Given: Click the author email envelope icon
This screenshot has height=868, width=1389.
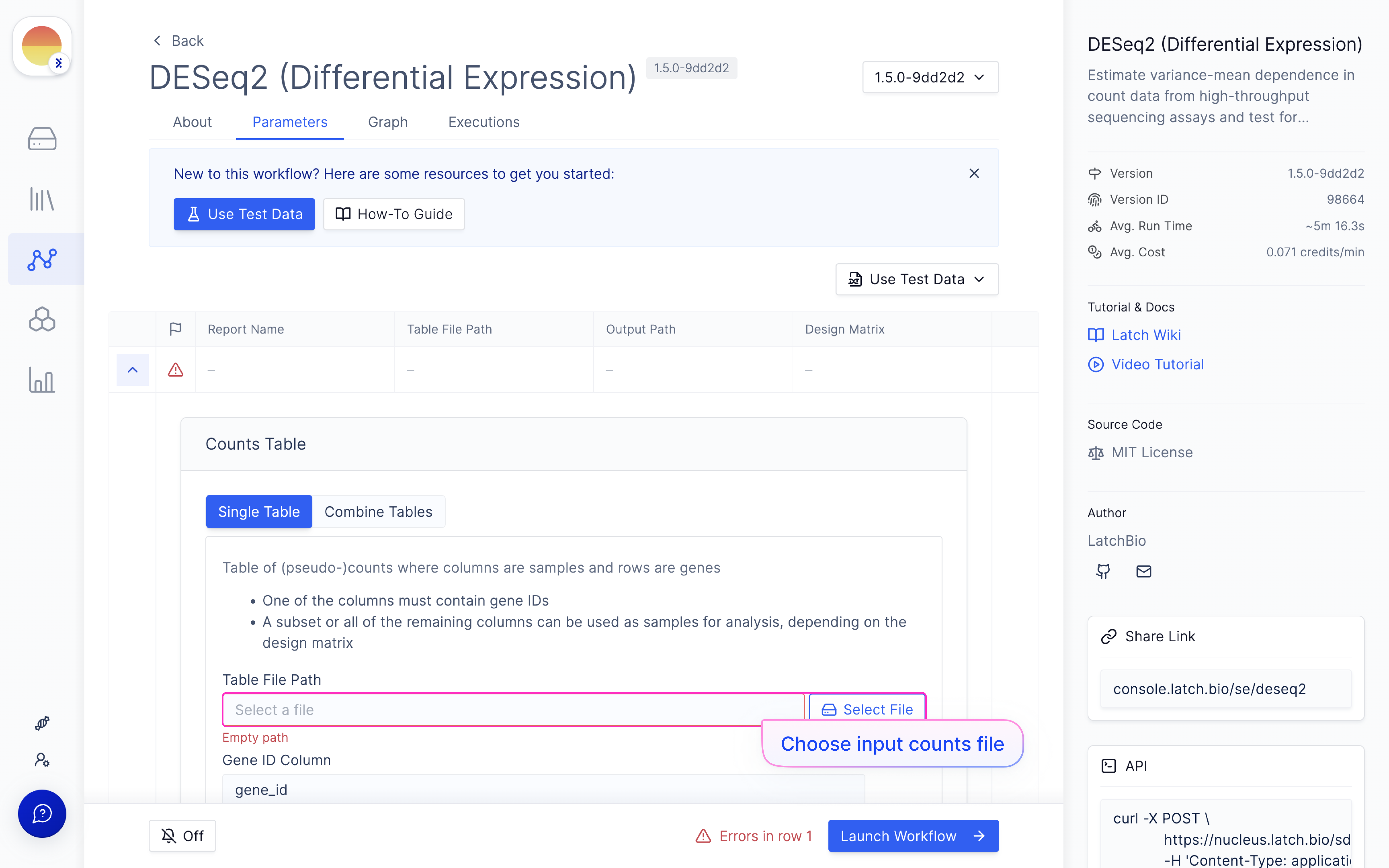Looking at the screenshot, I should pyautogui.click(x=1144, y=571).
